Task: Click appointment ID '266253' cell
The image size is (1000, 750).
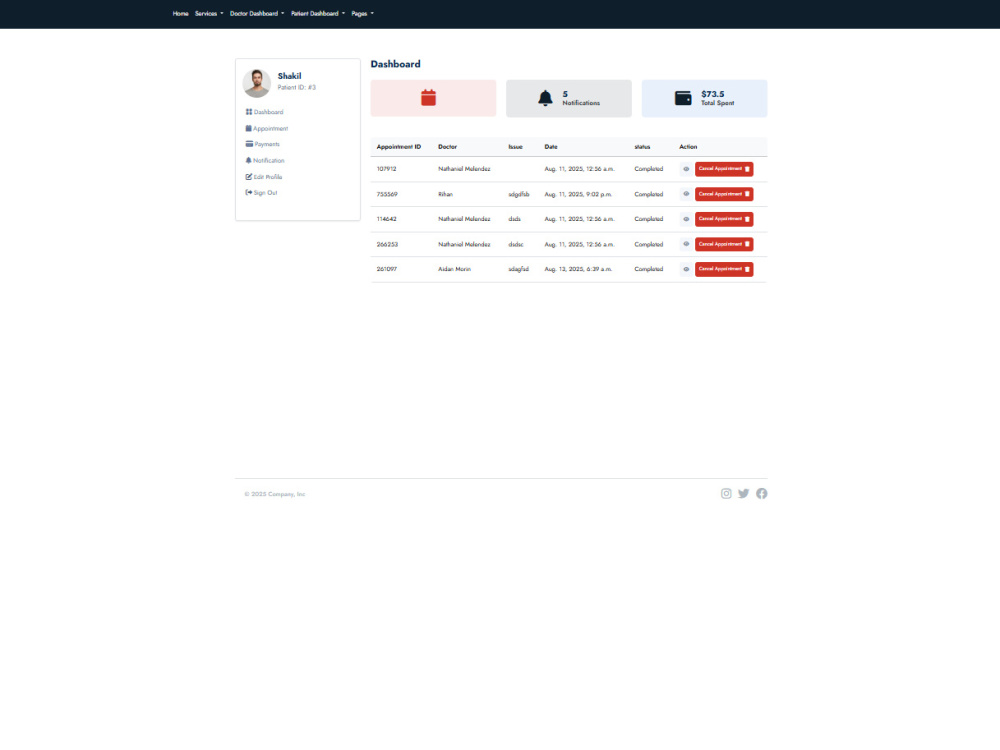Action: pyautogui.click(x=387, y=244)
